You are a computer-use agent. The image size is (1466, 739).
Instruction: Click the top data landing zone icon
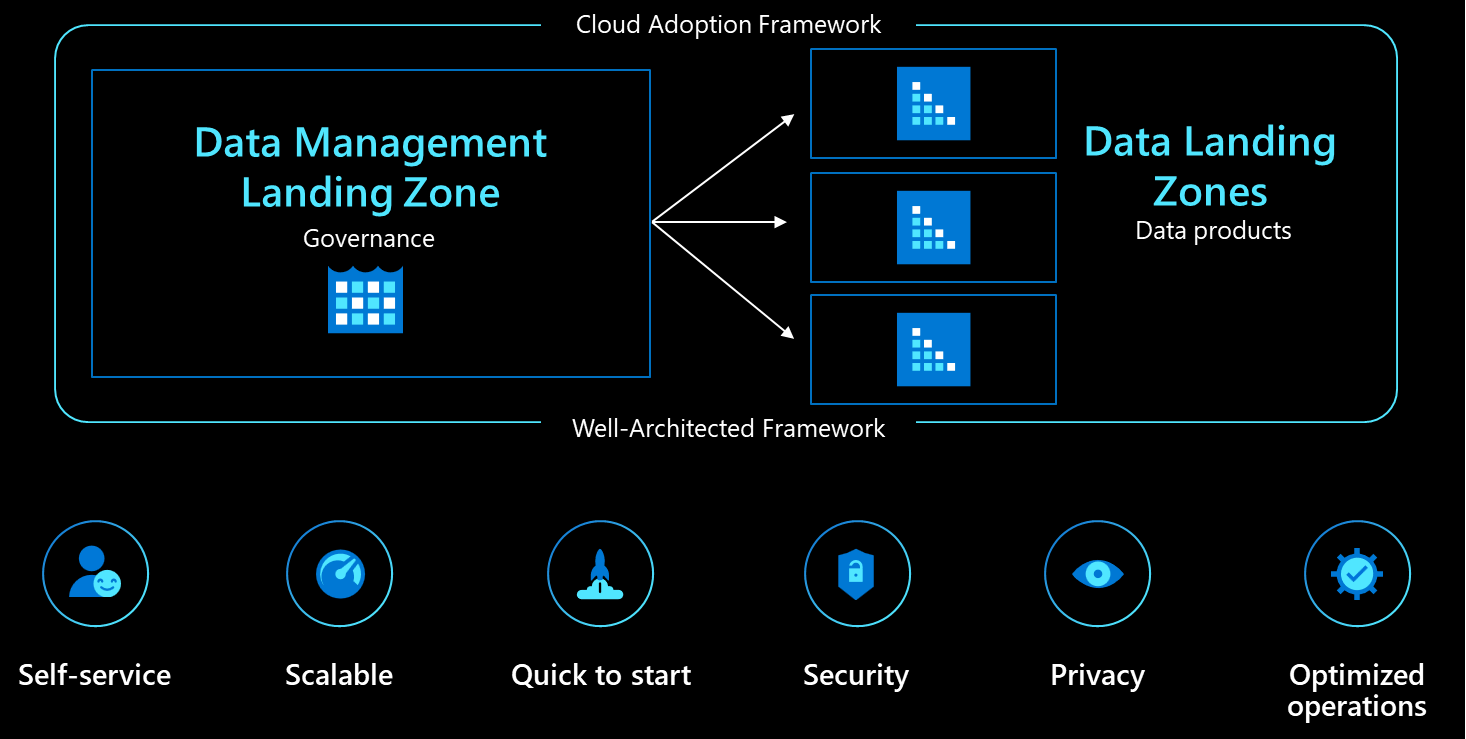933,103
